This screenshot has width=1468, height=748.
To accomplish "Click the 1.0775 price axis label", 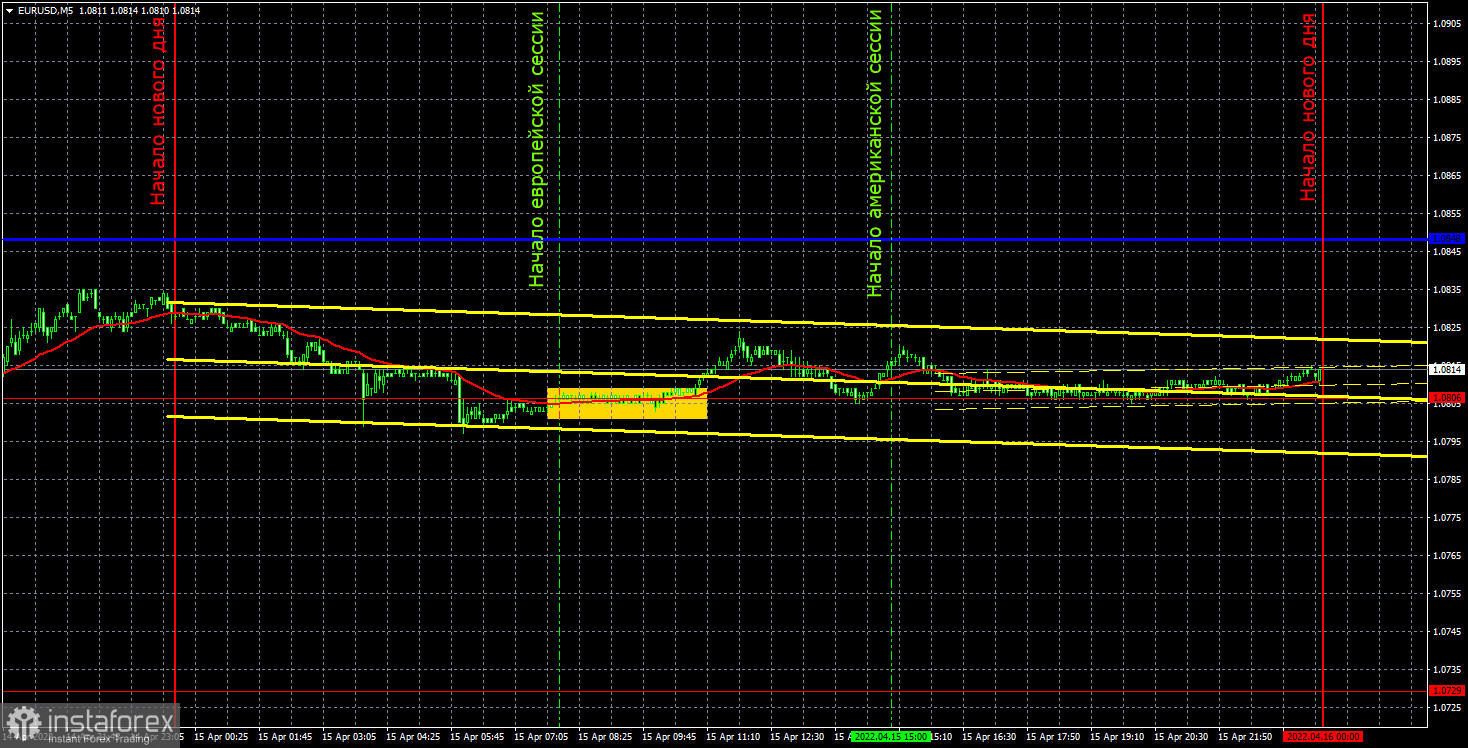I will (x=1446, y=517).
